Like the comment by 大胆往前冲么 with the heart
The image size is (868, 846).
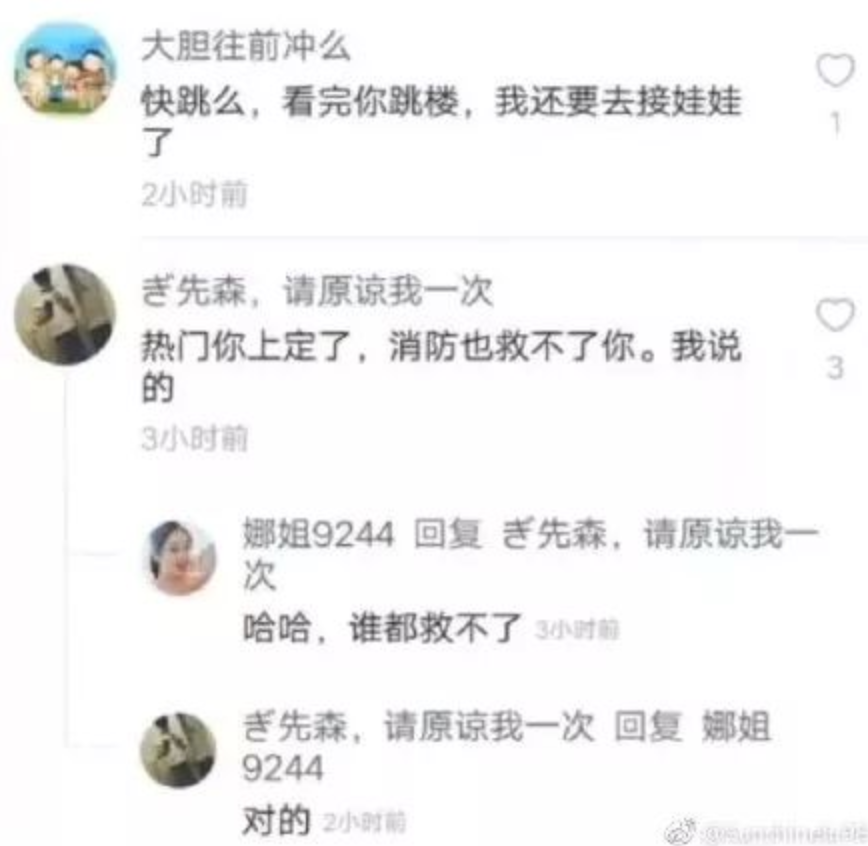tap(835, 70)
